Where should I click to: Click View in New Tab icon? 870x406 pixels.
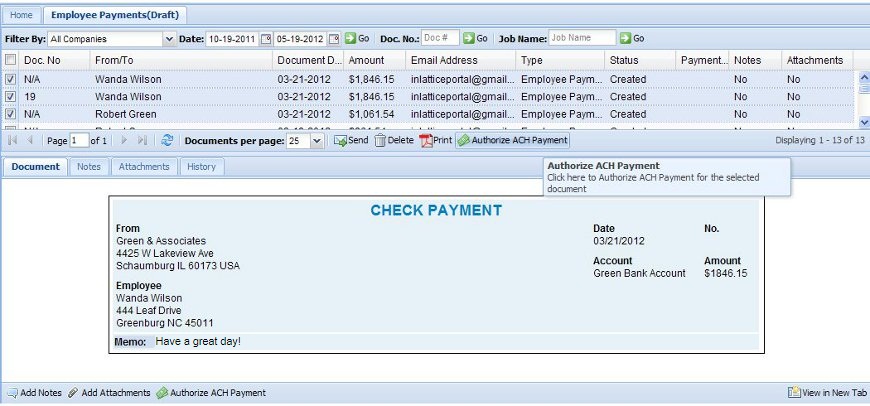click(x=794, y=393)
